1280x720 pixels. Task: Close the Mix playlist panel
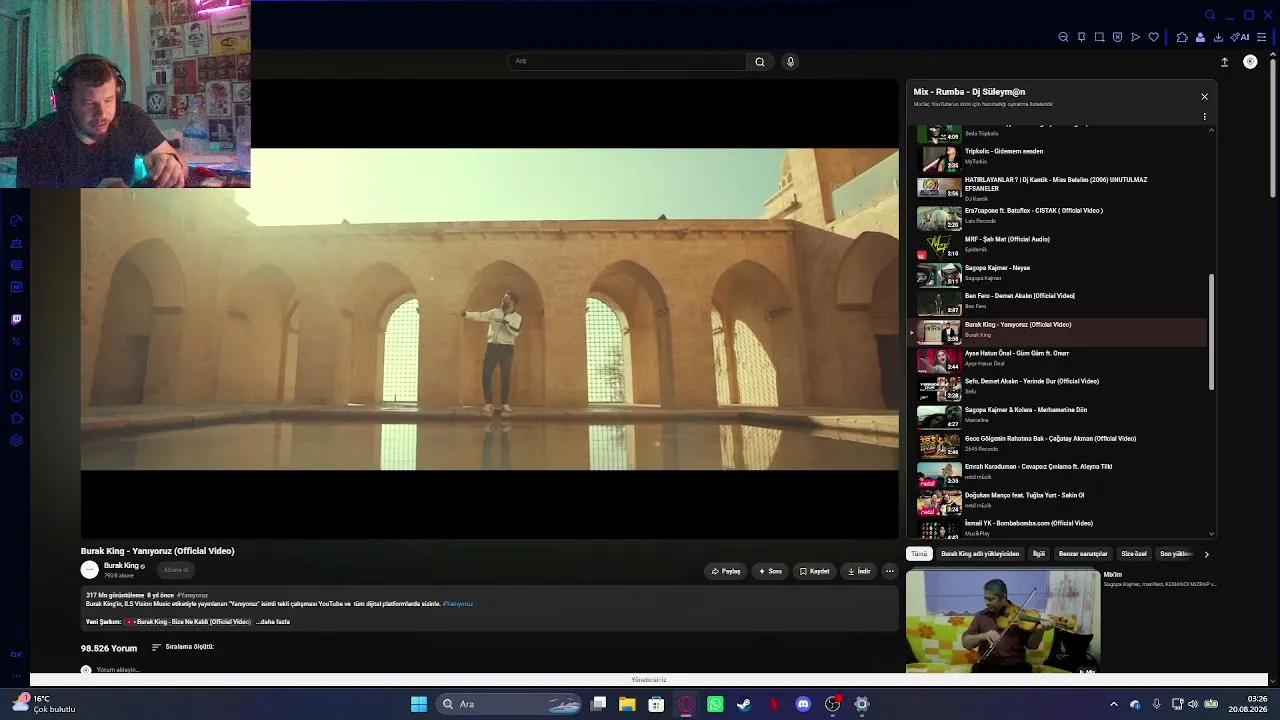1204,97
